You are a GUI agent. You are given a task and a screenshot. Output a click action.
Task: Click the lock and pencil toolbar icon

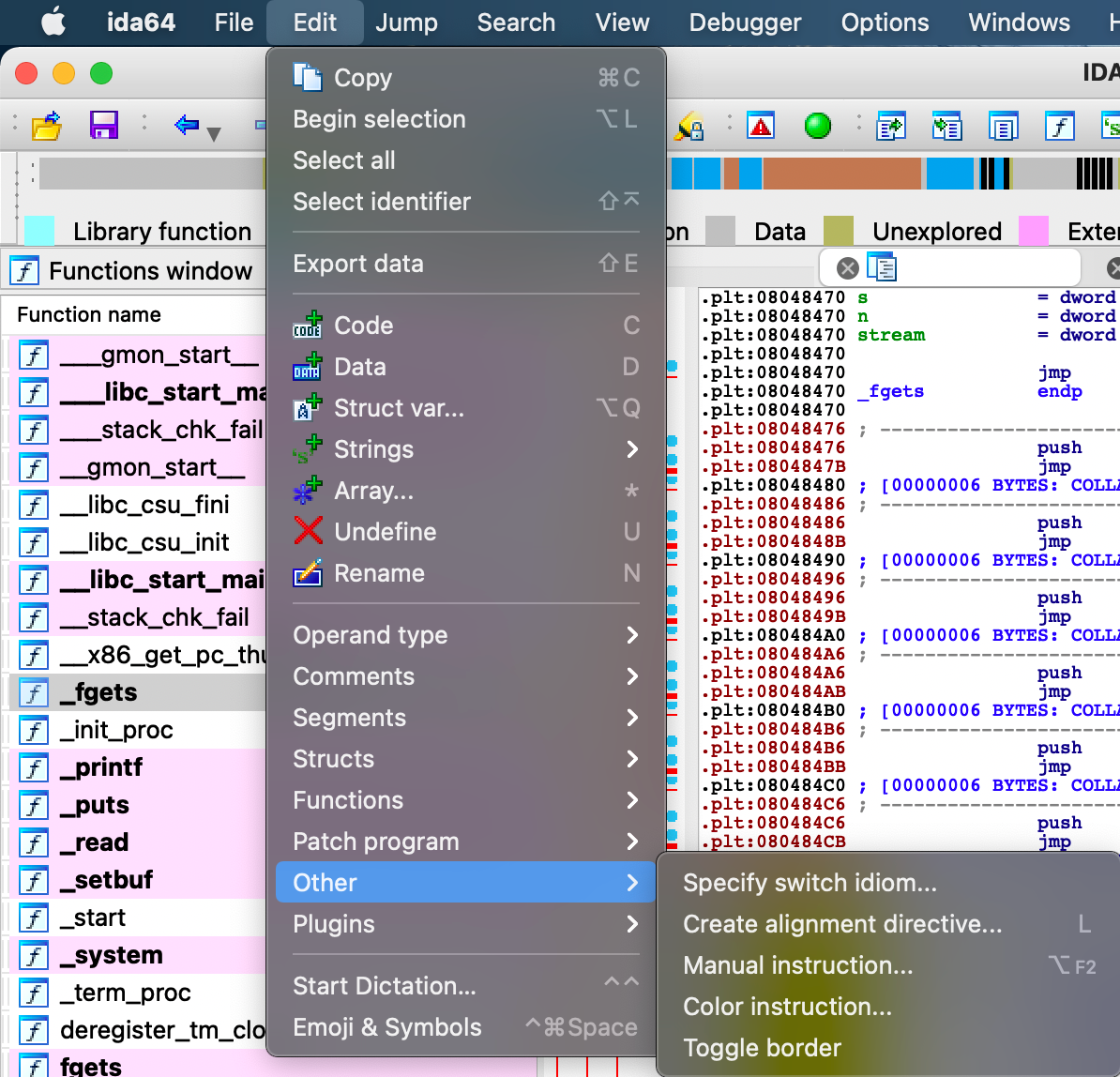(689, 126)
